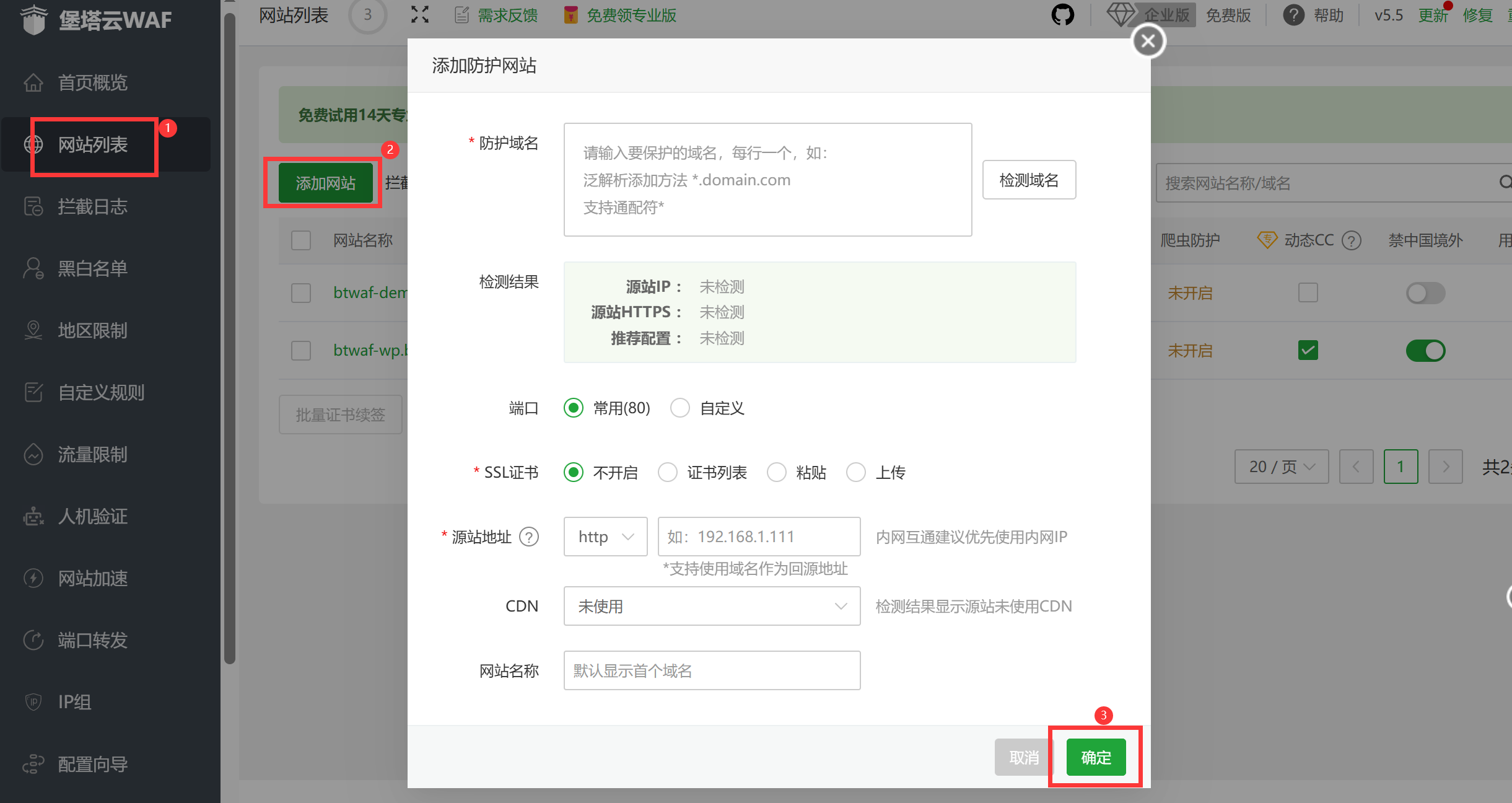The width and height of the screenshot is (1512, 803).
Task: Open the btwaf-dem site link
Action: click(x=370, y=292)
